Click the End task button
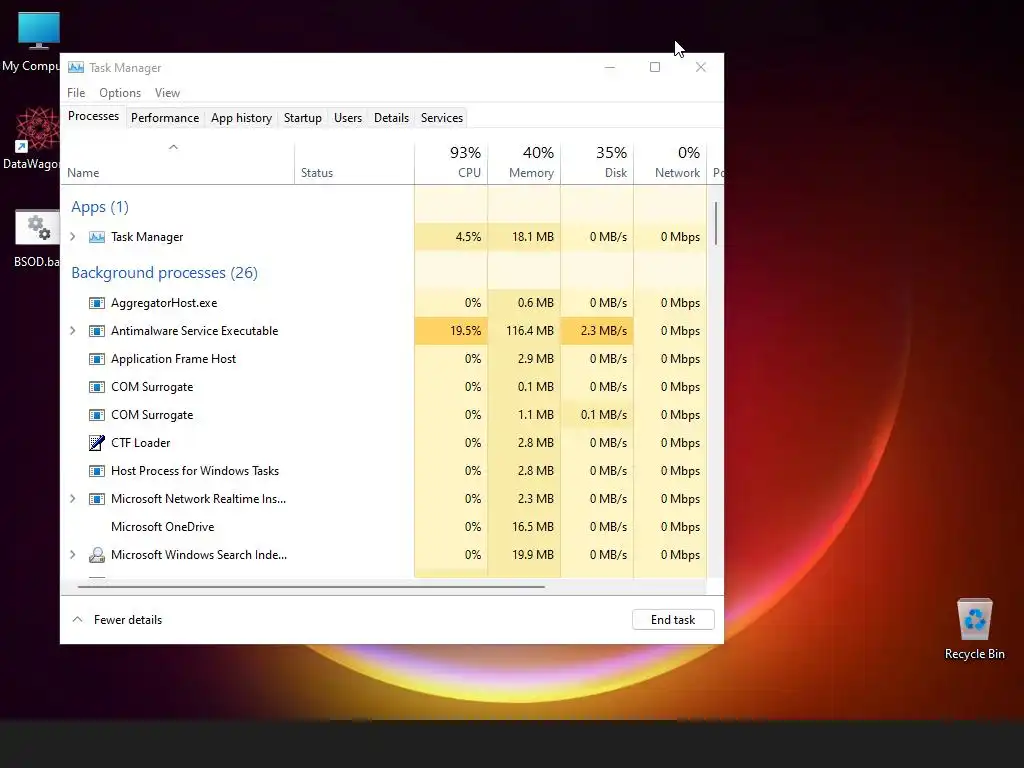Image resolution: width=1024 pixels, height=768 pixels. 673,620
